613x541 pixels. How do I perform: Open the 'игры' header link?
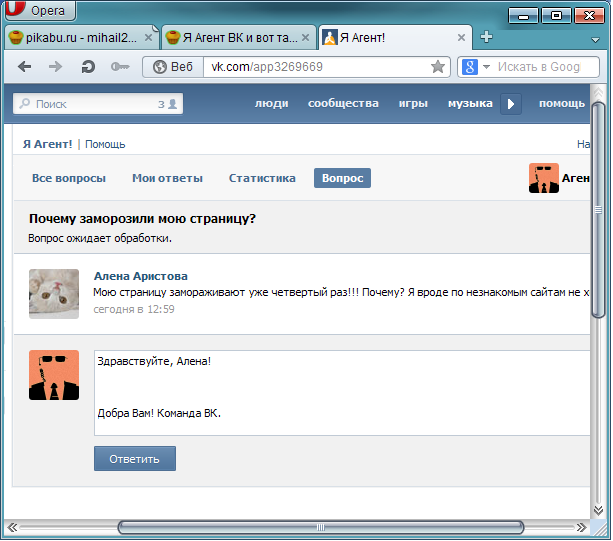413,103
